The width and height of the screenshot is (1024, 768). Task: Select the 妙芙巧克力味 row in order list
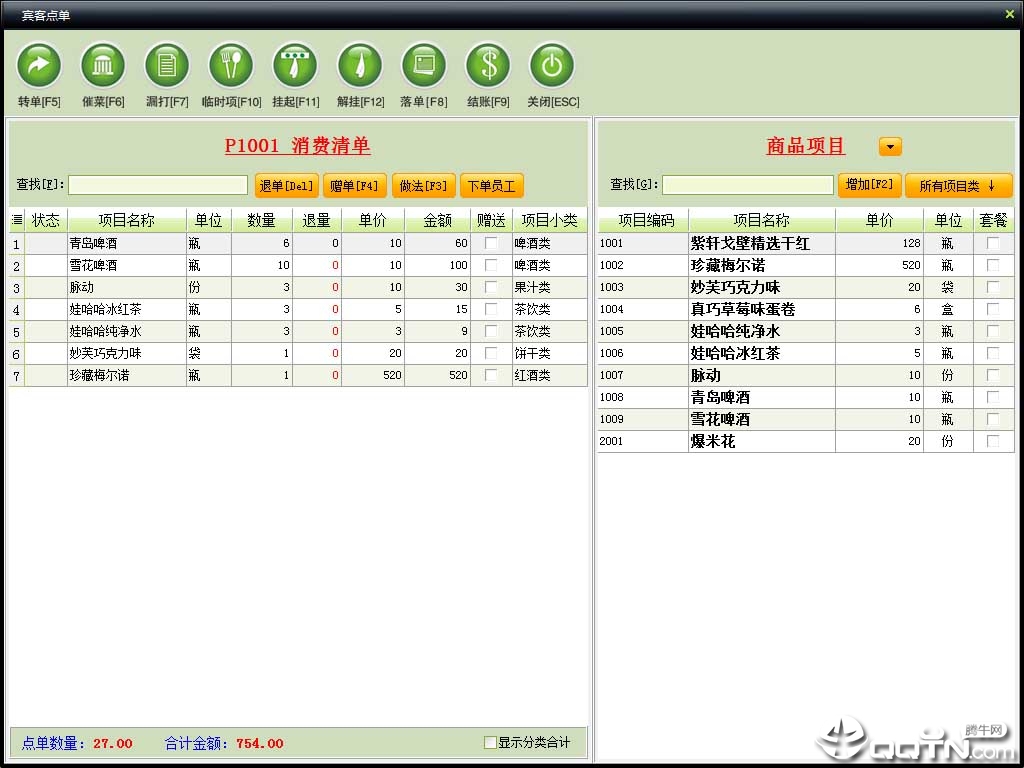click(x=298, y=353)
